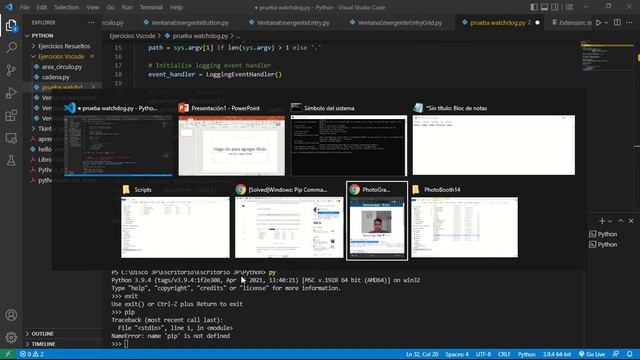Open the Extensions view

click(x=11, y=116)
